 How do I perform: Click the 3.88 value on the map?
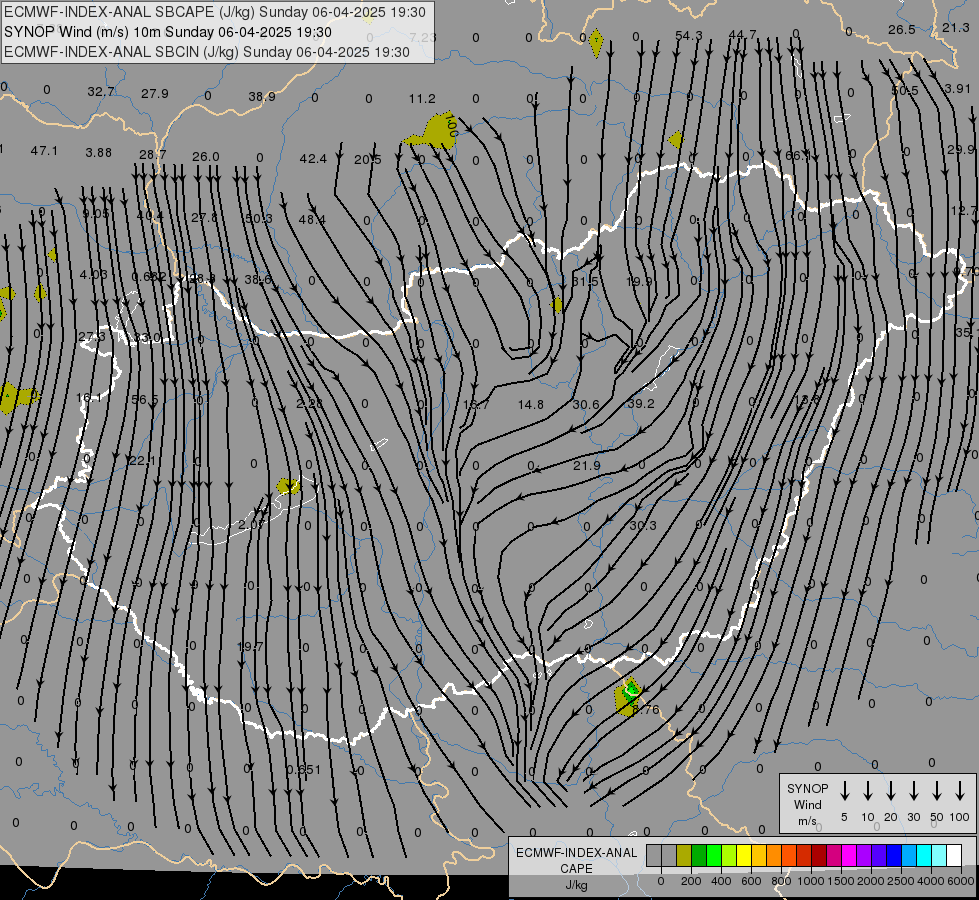coord(99,152)
